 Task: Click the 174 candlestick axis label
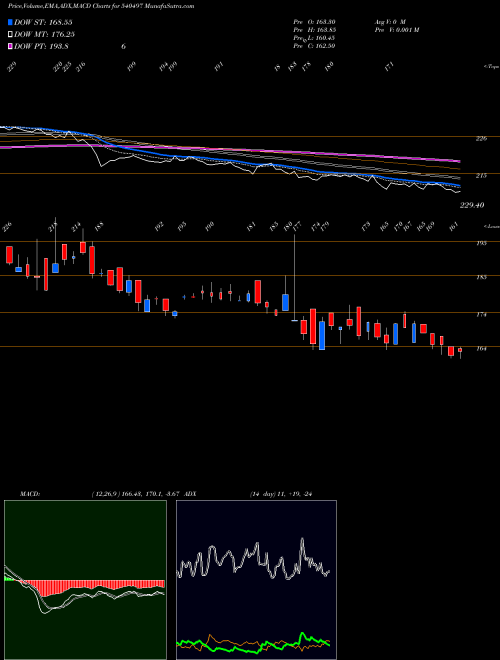coord(481,314)
